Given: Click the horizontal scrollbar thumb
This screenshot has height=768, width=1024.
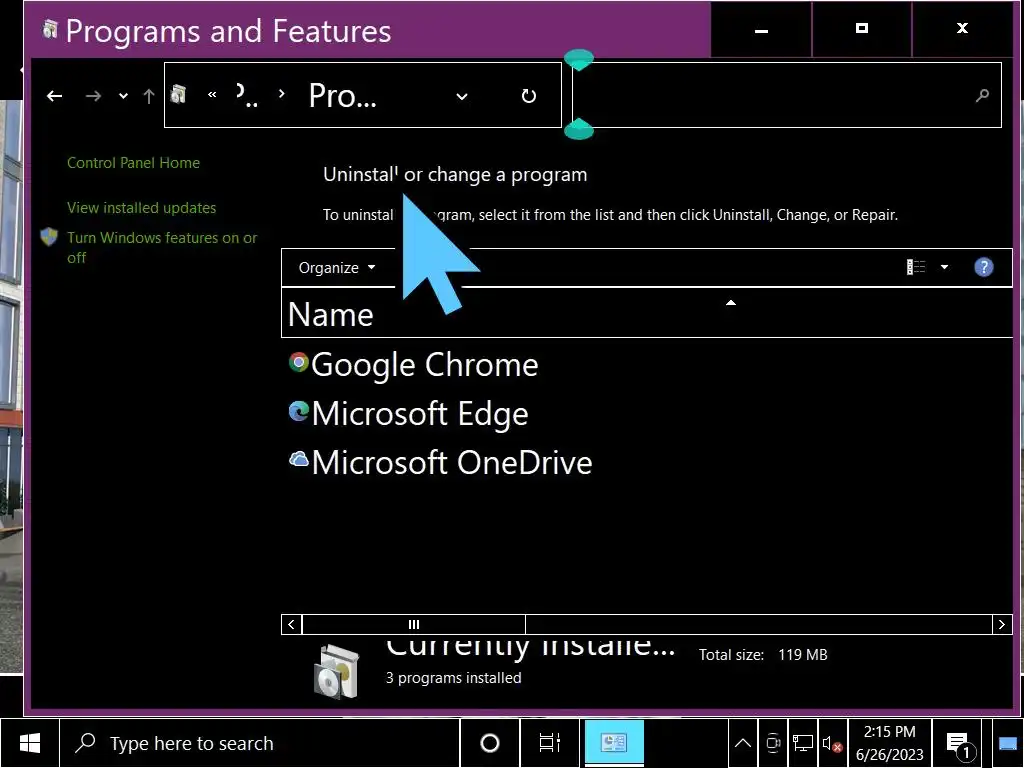Looking at the screenshot, I should point(414,624).
